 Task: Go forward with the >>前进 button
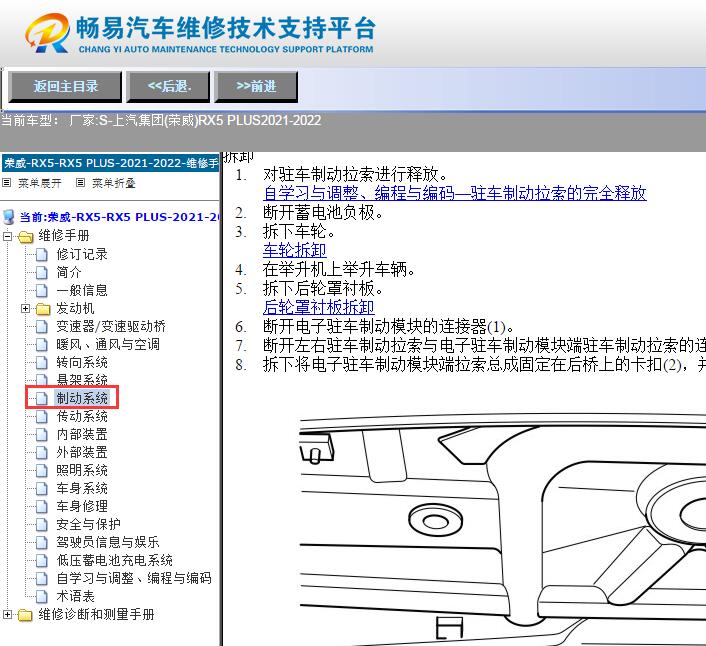[x=256, y=86]
